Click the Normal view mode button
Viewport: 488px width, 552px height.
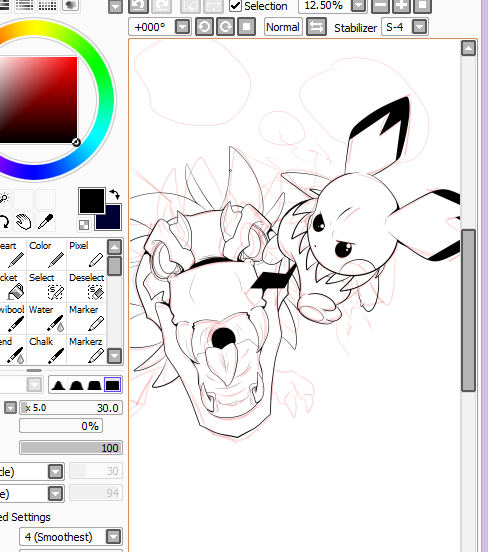point(283,27)
